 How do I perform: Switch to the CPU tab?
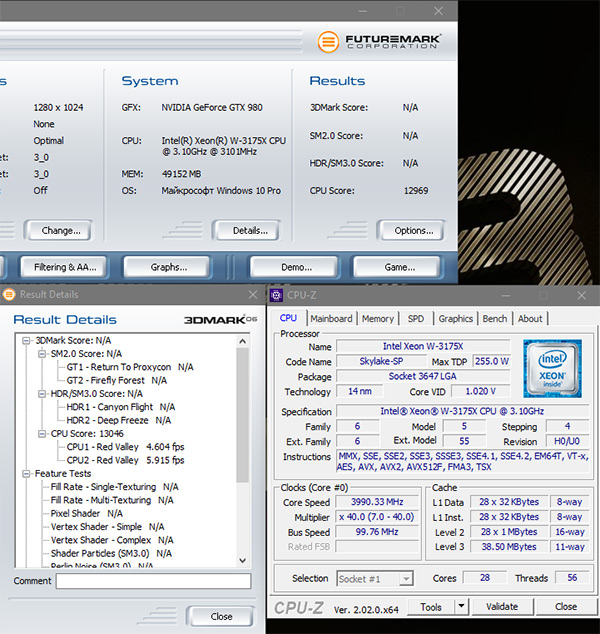pos(288,318)
